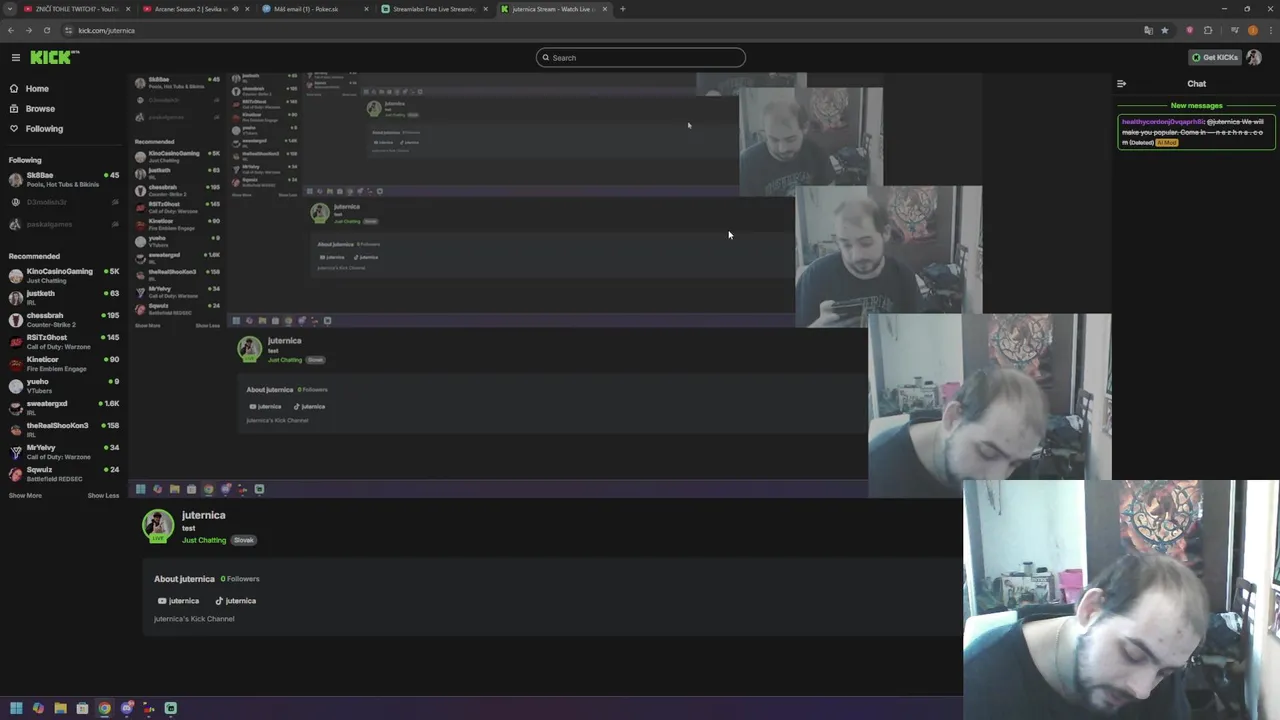The width and height of the screenshot is (1280, 720).
Task: Open RSITzGhost recommended channel
Action: [64, 341]
